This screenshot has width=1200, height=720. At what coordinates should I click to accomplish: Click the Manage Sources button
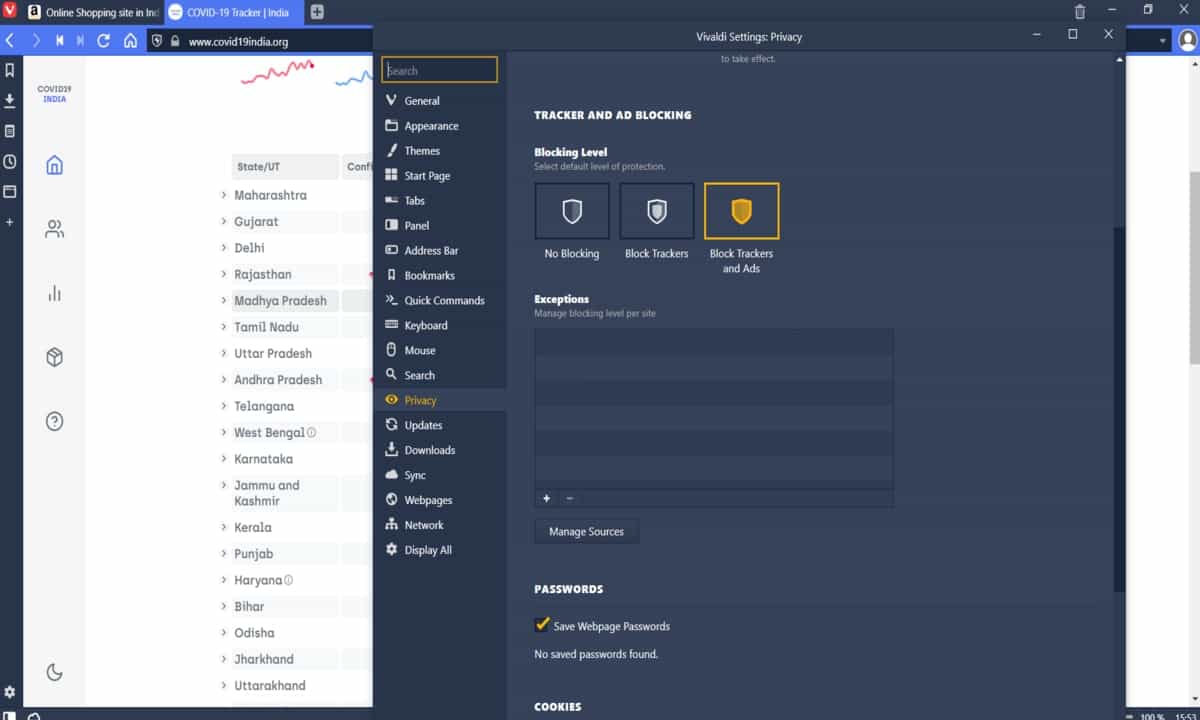click(x=586, y=531)
